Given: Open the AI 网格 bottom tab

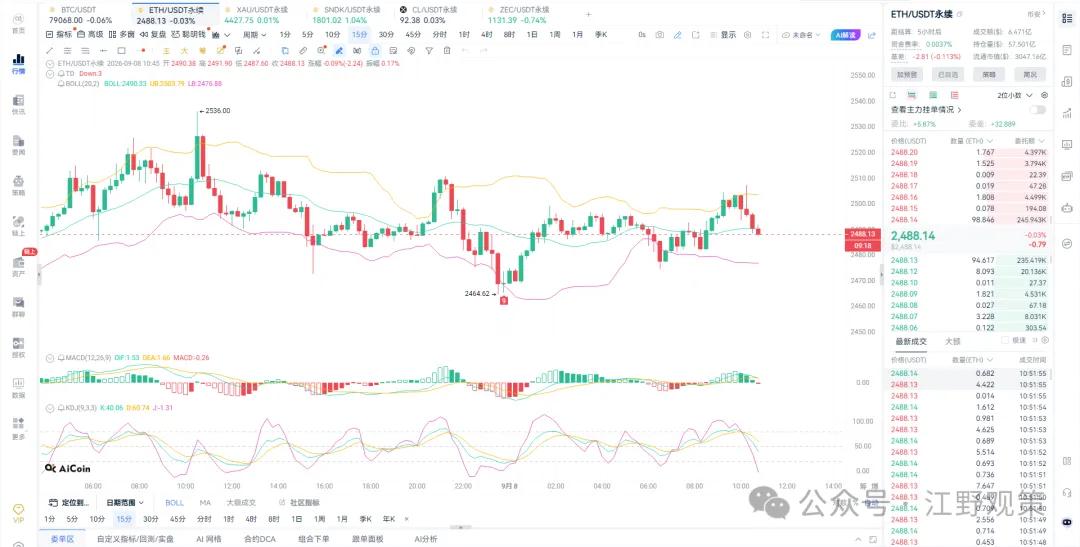Looking at the screenshot, I should coord(209,539).
